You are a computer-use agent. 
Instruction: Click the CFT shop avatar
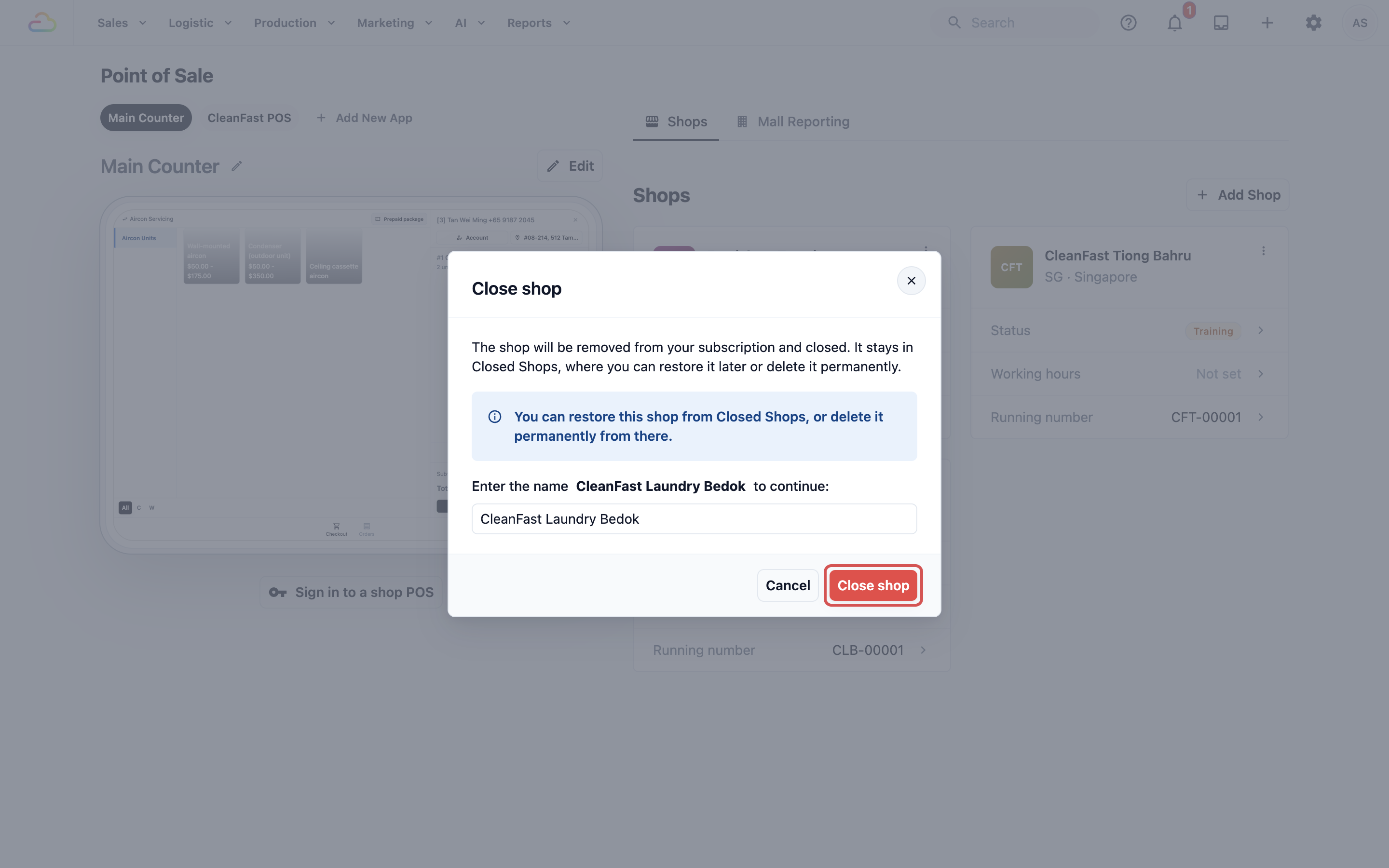(1011, 267)
